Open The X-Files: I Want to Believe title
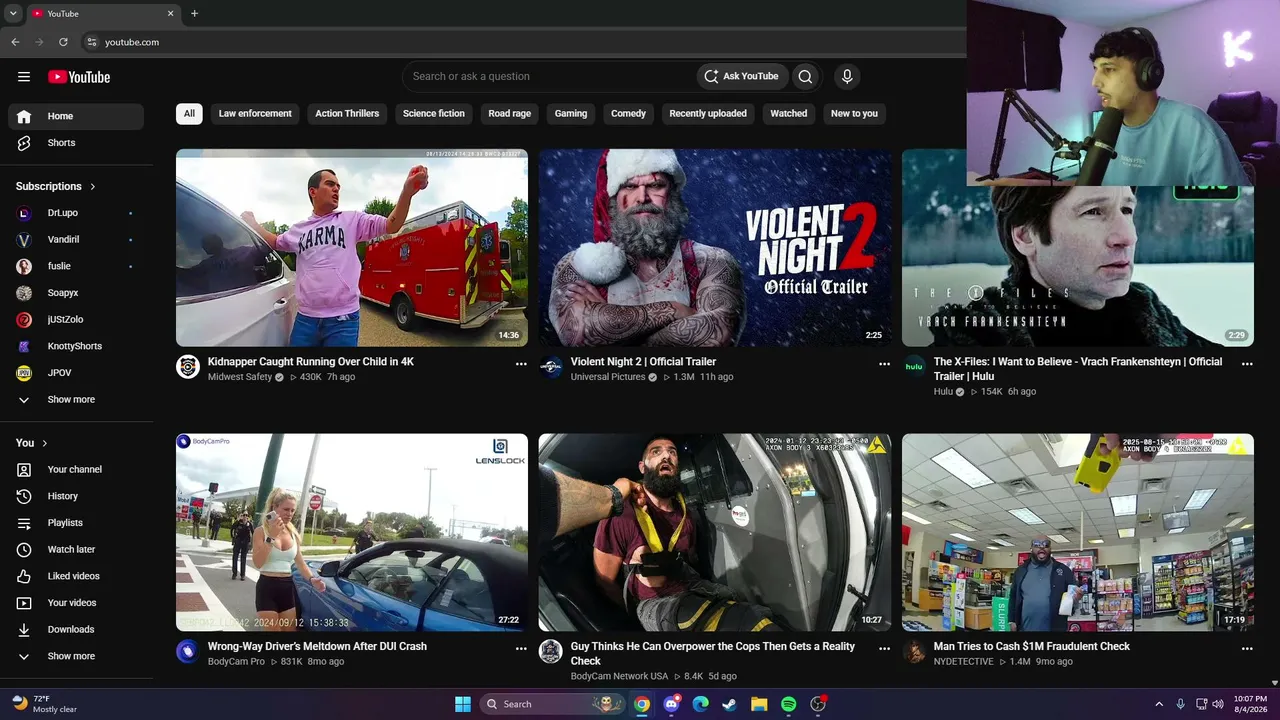Viewport: 1280px width, 720px height. [x=1078, y=369]
